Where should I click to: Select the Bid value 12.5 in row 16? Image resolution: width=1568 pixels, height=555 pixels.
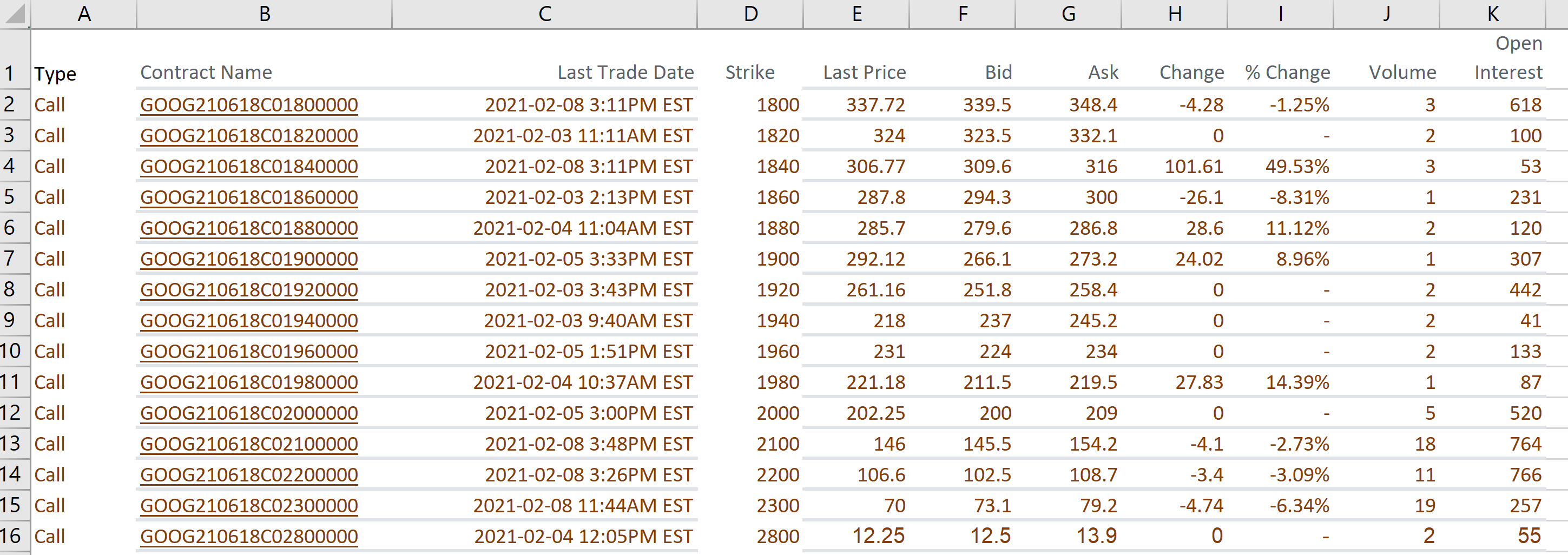[x=992, y=536]
